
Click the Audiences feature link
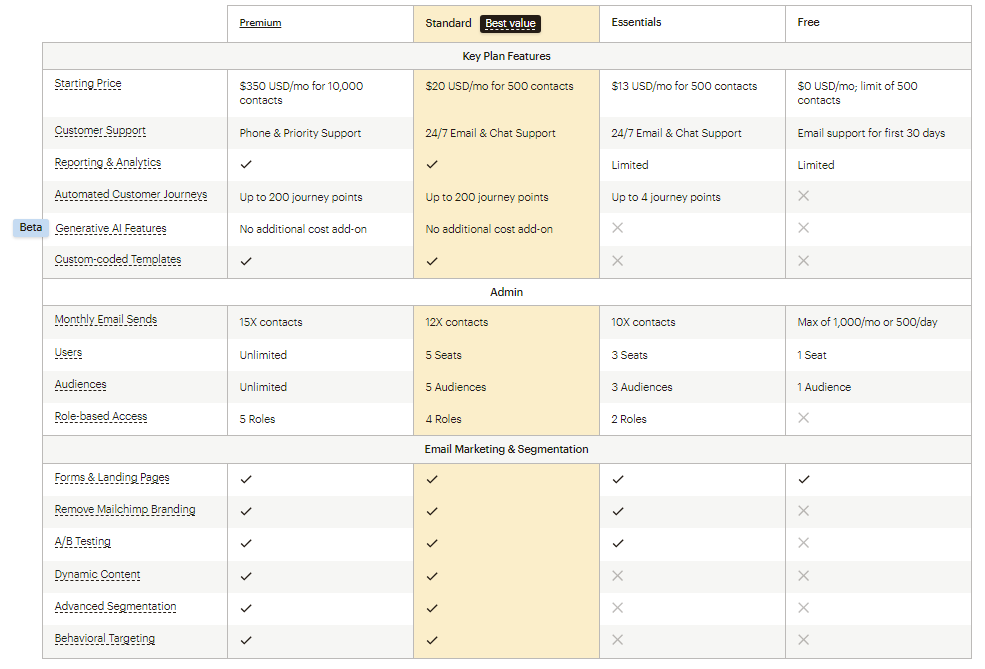click(80, 384)
